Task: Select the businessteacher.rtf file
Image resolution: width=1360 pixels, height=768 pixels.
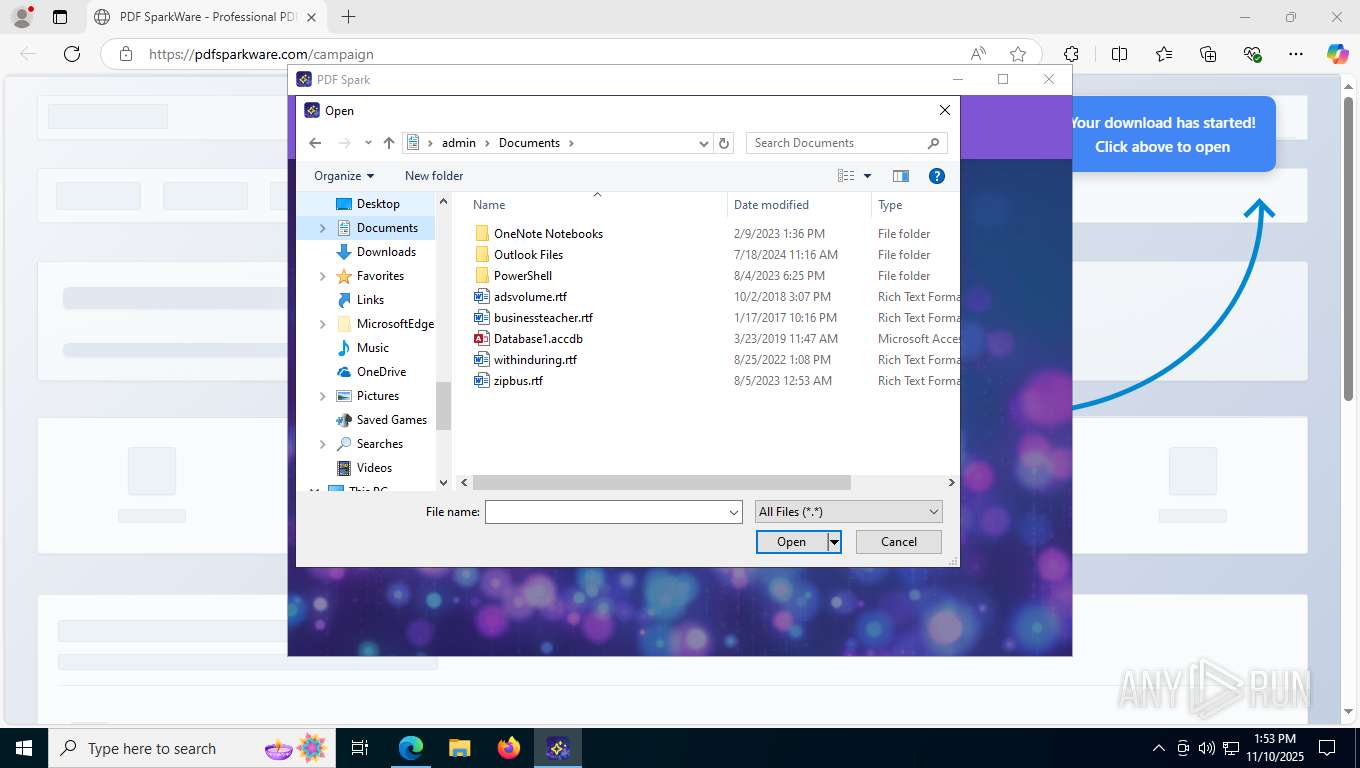Action: tap(543, 318)
